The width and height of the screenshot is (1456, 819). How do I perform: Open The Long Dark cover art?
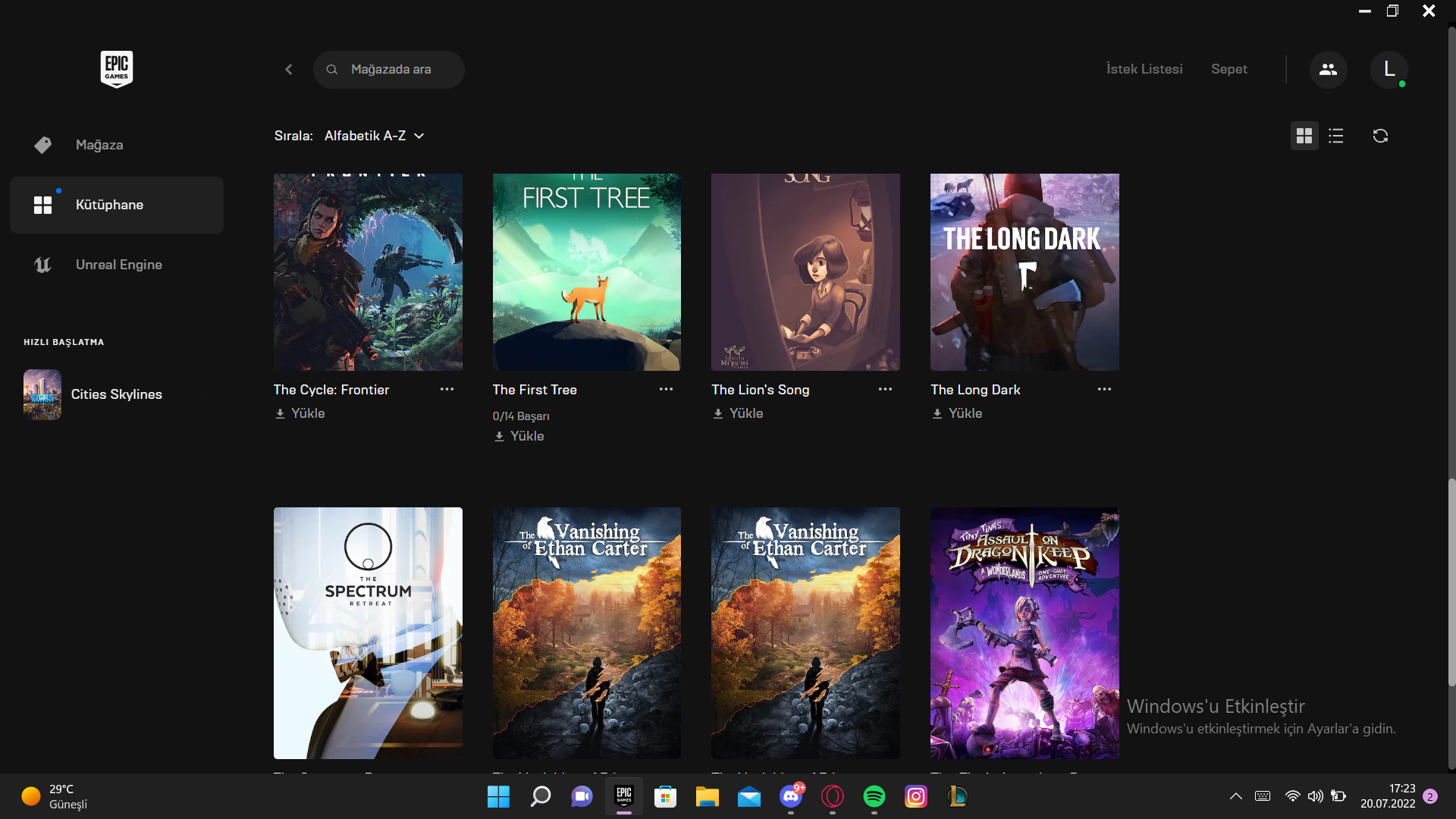1025,272
